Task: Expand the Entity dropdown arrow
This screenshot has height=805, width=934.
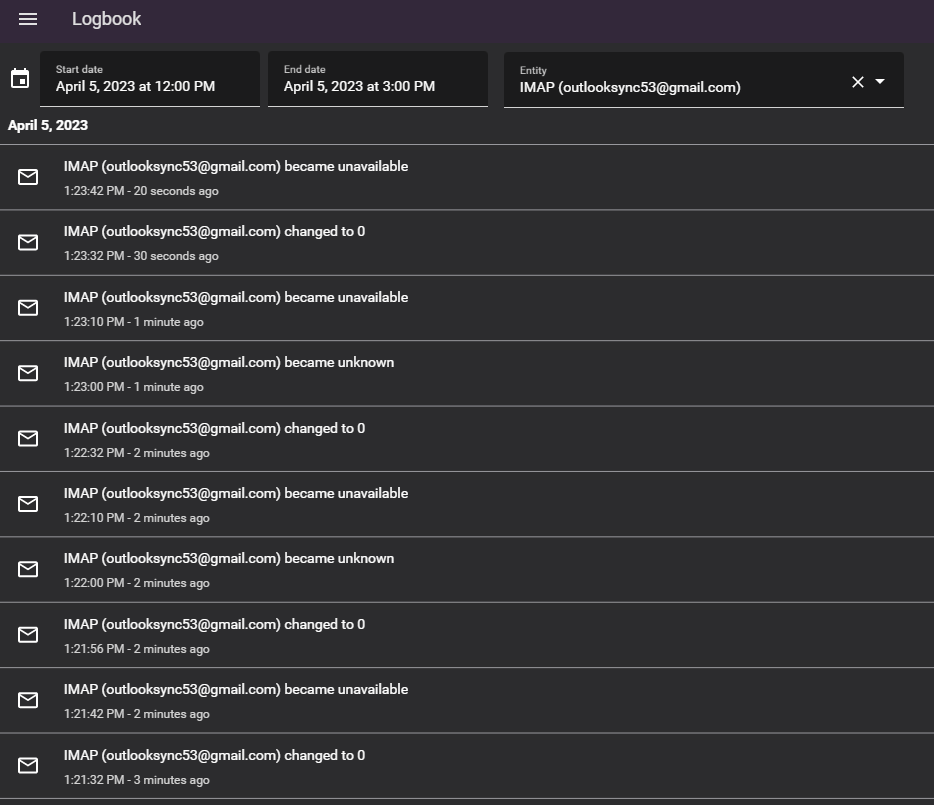Action: pos(880,82)
